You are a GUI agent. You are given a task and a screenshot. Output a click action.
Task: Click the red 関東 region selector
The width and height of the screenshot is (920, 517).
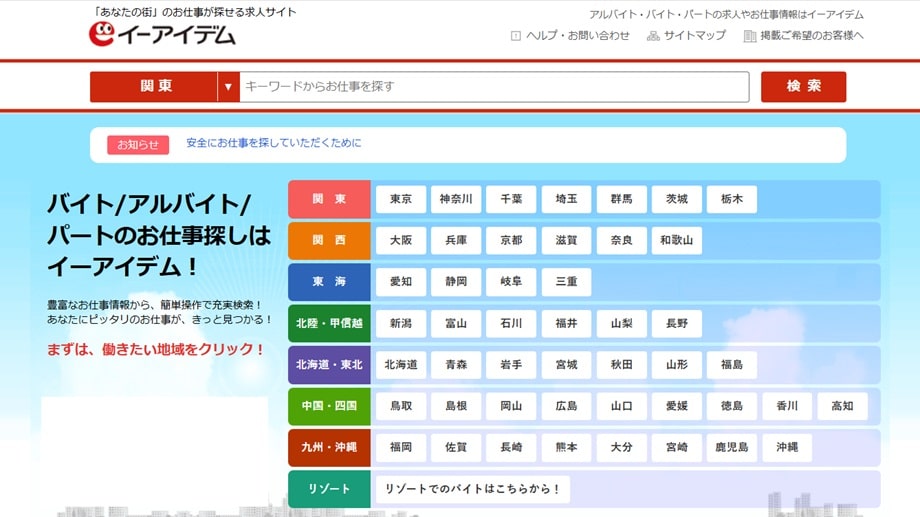[x=154, y=87]
